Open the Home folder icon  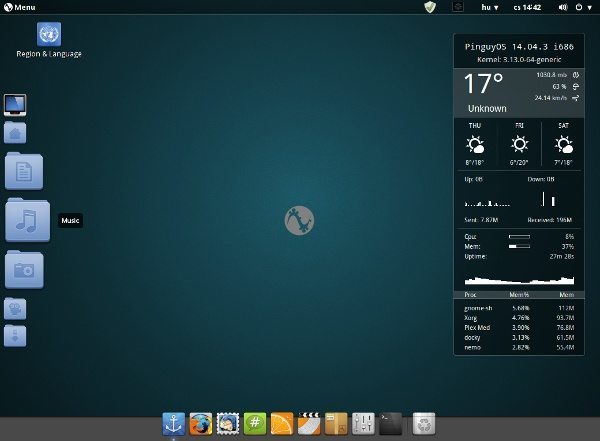(16, 133)
